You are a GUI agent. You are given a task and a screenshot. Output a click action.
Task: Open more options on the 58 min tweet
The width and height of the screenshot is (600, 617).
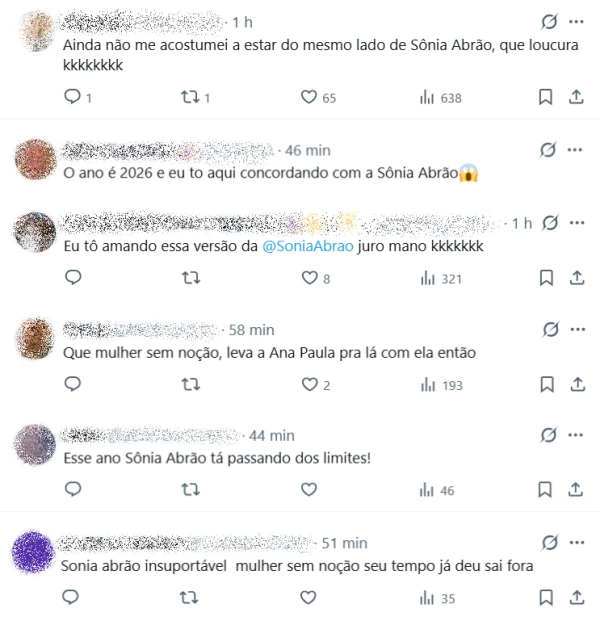(578, 329)
